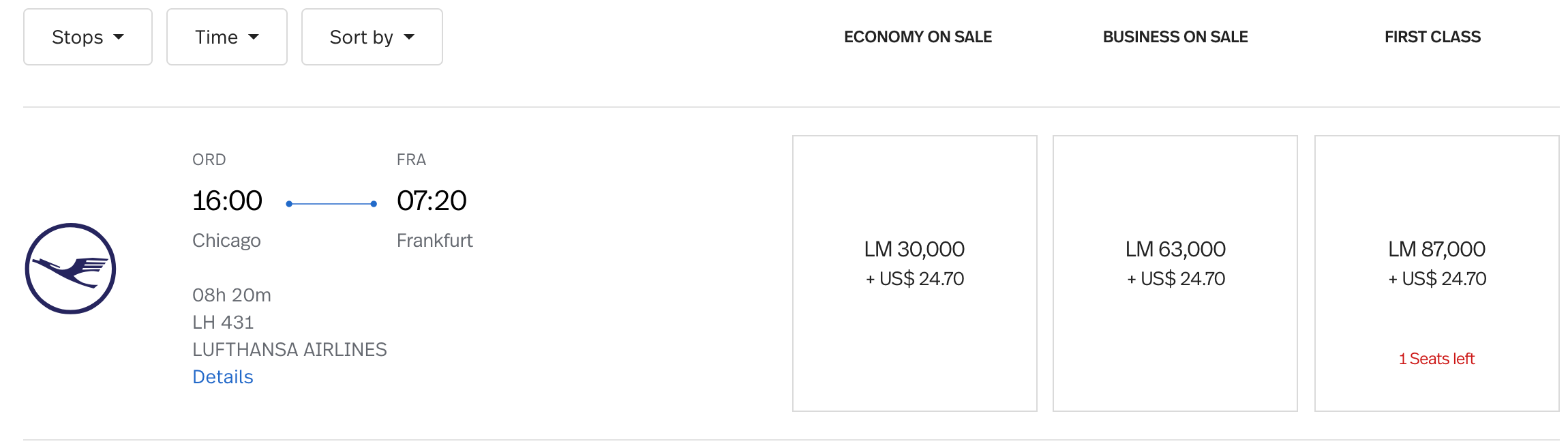
Task: Choose the LM 30,000 economy fare
Action: click(914, 273)
